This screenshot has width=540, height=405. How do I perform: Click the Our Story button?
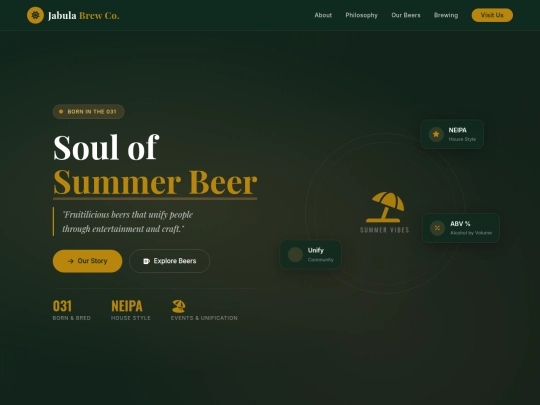click(87, 261)
